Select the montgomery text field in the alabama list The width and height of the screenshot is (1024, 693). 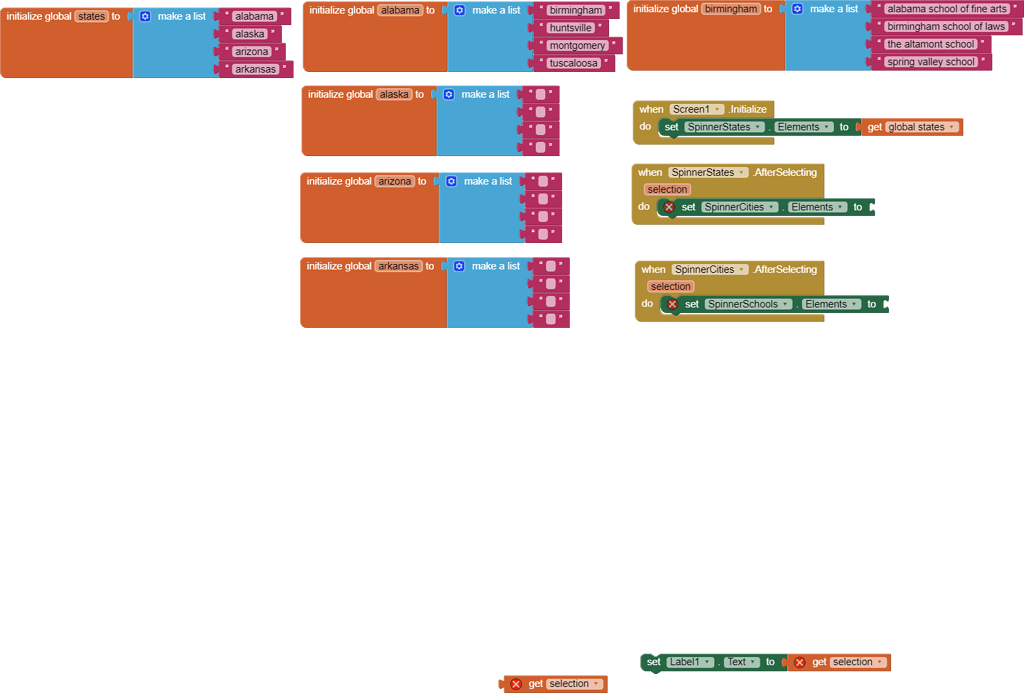tap(577, 45)
